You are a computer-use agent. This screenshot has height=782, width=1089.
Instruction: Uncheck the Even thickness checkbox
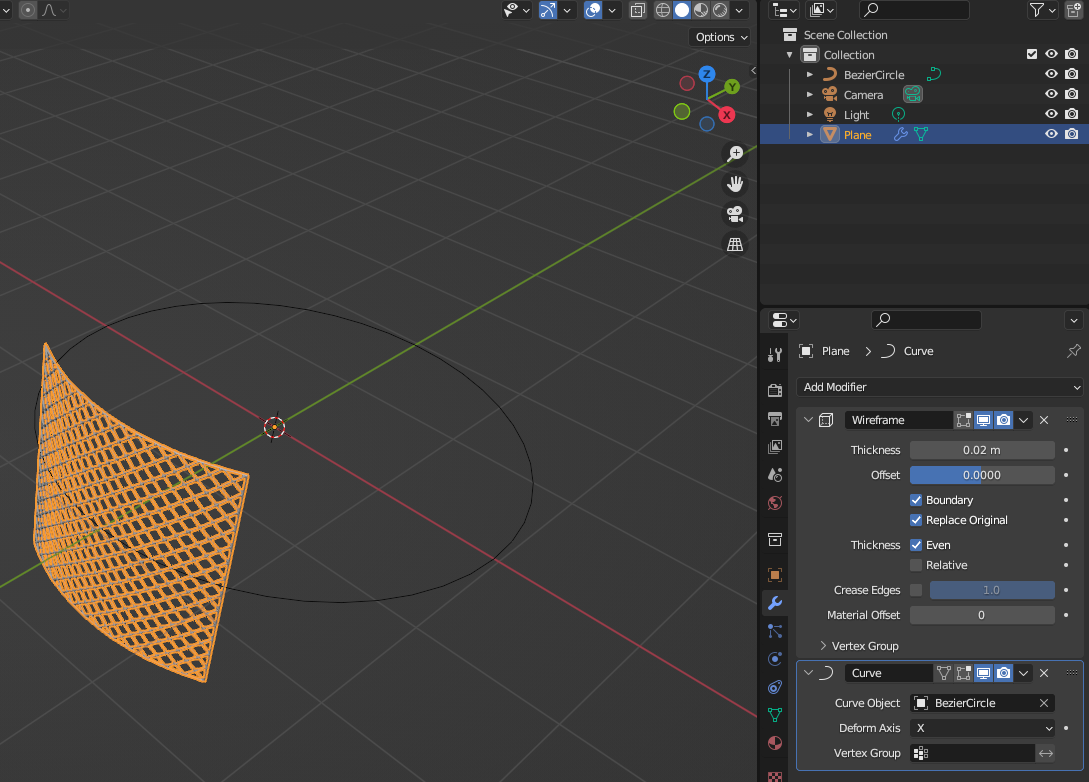(x=916, y=545)
